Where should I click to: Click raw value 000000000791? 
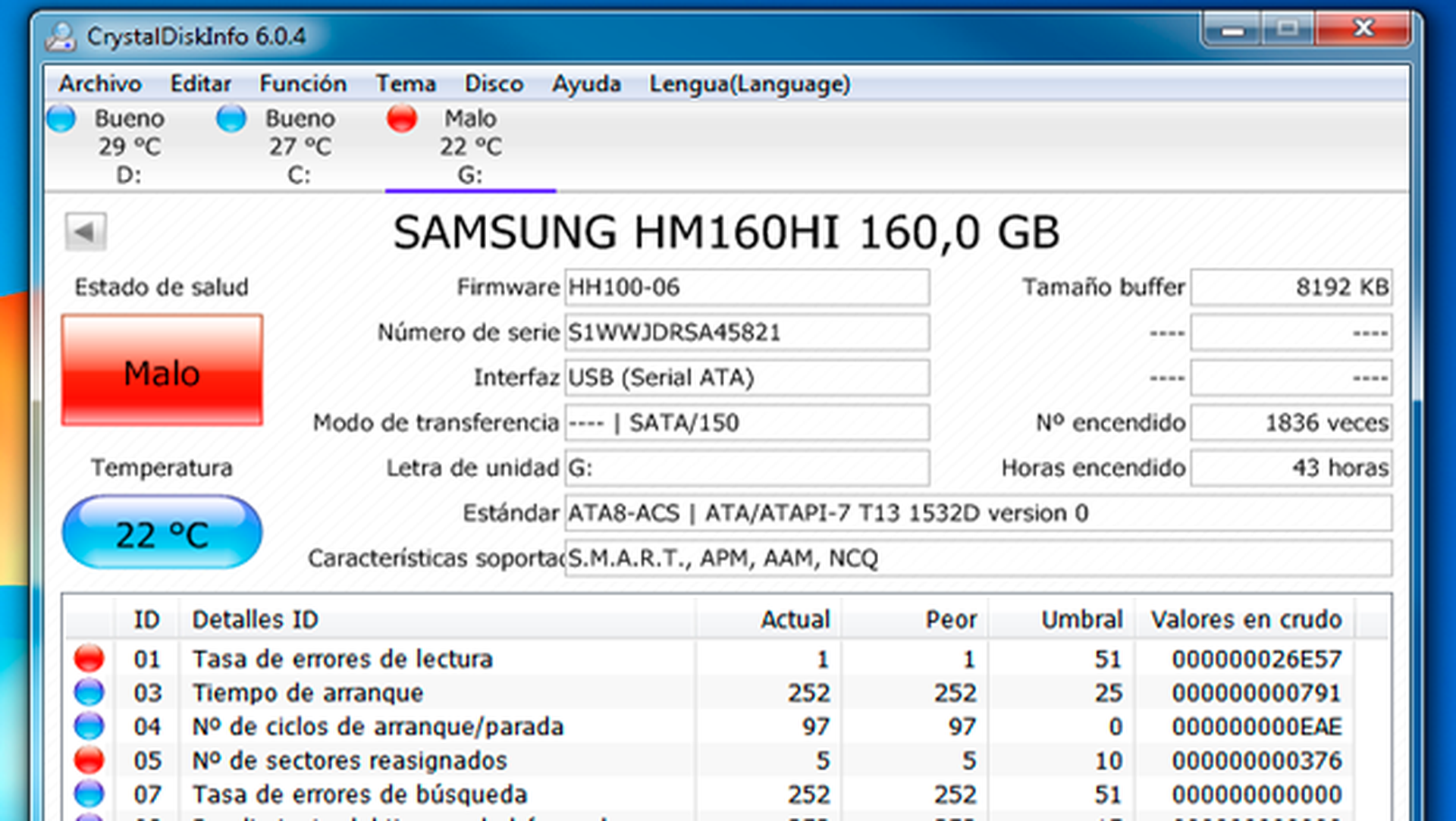(x=1257, y=693)
